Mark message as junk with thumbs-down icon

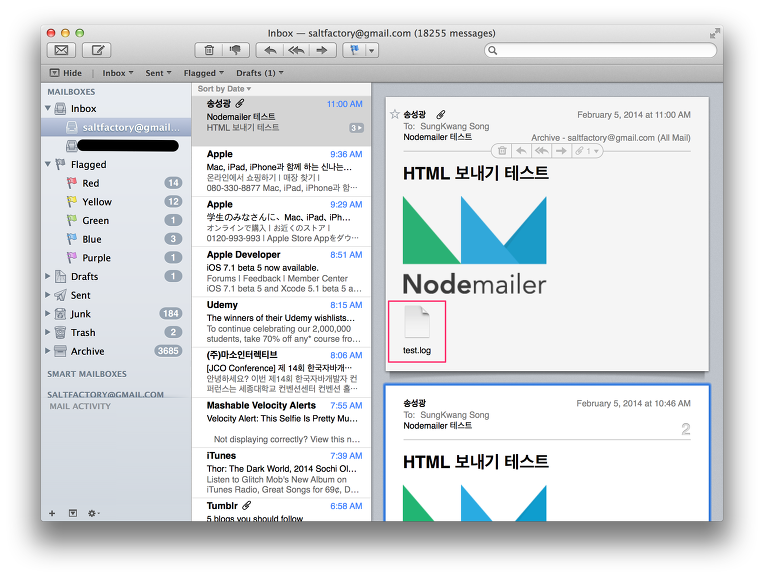pyautogui.click(x=236, y=50)
